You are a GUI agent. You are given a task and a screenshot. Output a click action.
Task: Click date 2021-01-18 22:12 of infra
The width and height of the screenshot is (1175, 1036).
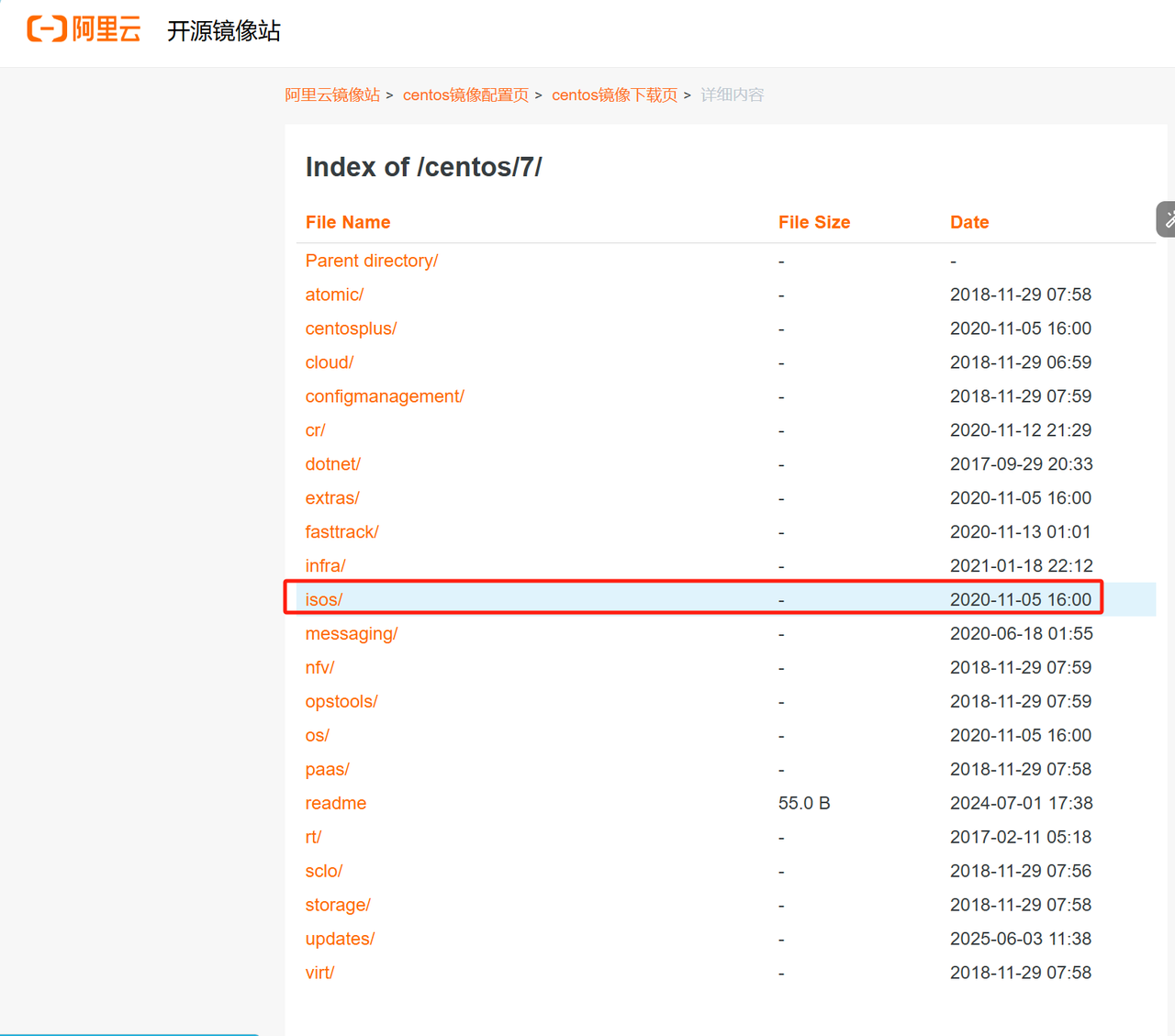(1021, 566)
